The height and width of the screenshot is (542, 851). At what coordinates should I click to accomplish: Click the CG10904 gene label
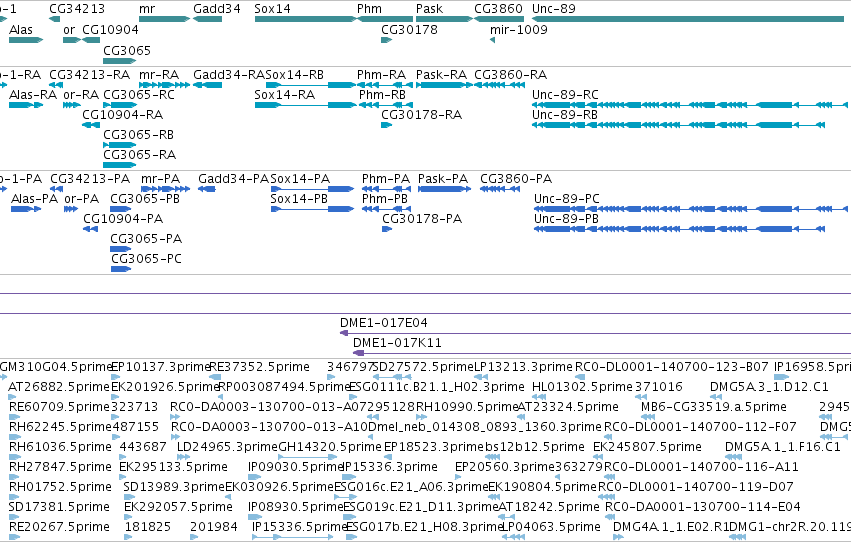tap(110, 29)
